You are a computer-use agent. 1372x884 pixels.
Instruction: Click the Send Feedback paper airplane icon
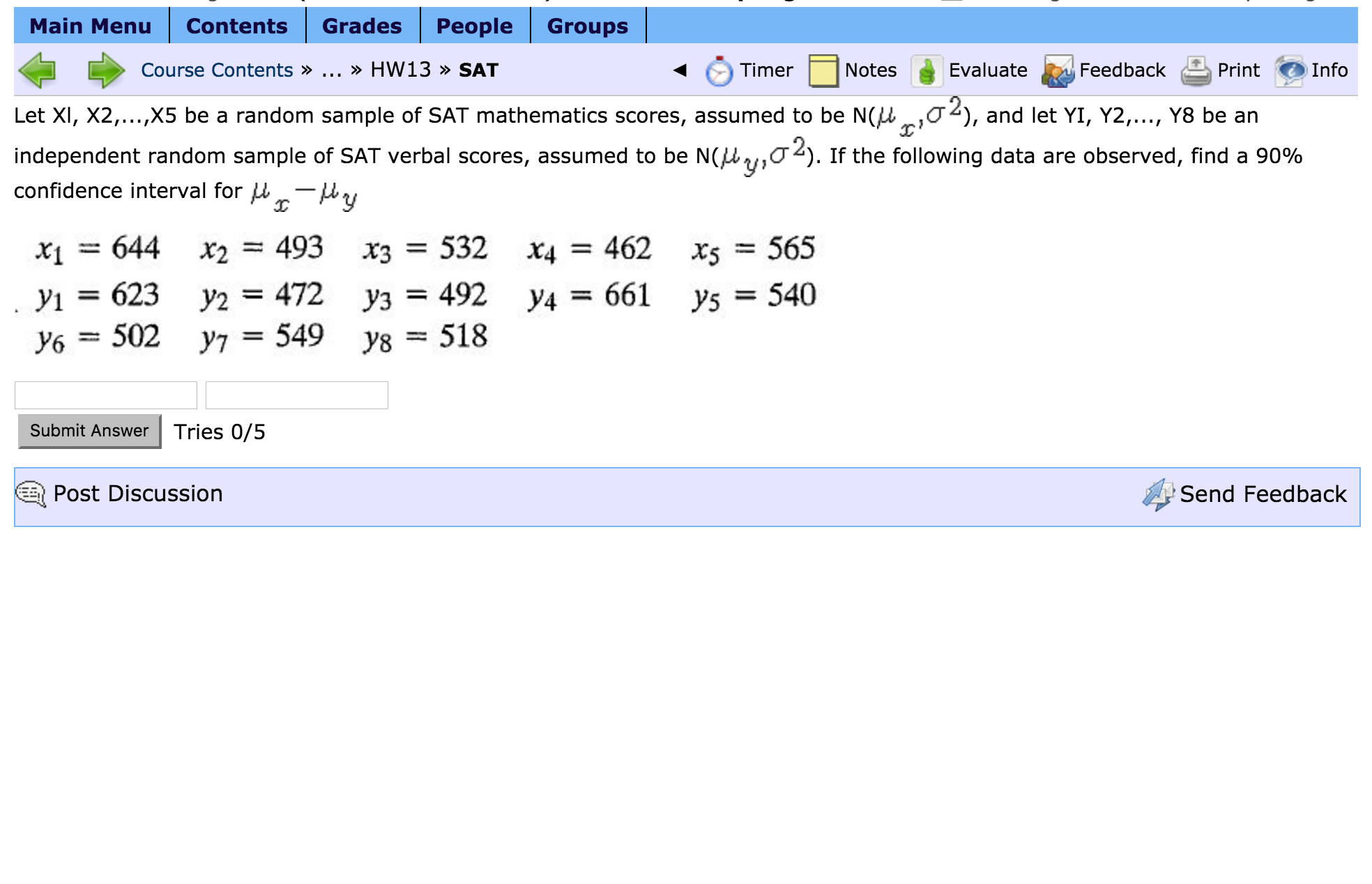(1159, 494)
